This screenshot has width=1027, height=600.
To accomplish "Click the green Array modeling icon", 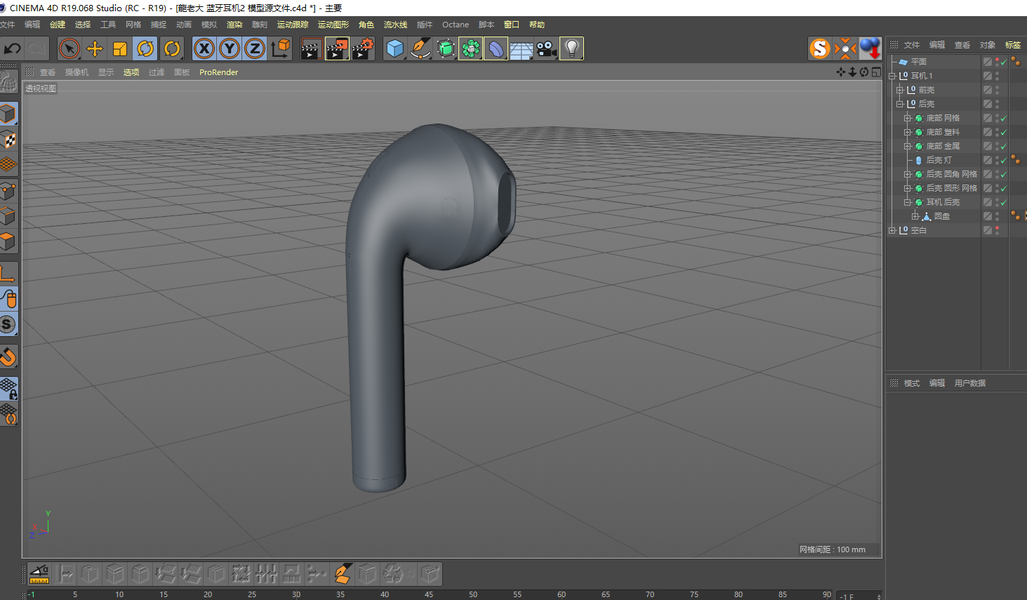I will 470,48.
